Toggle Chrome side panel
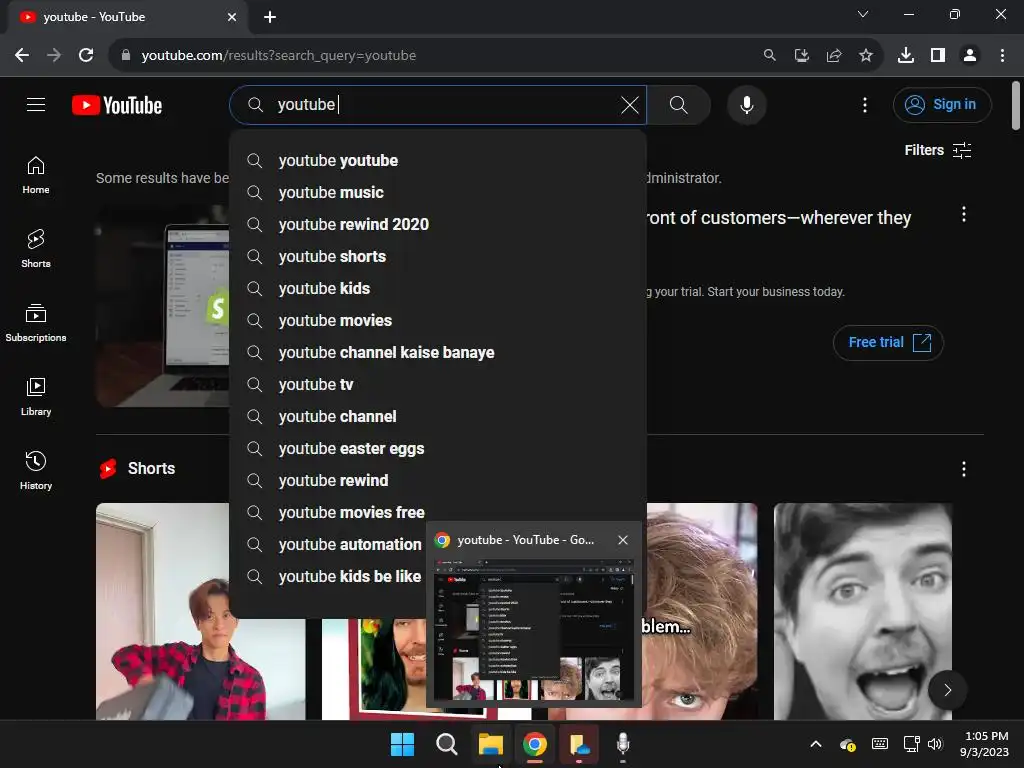The height and width of the screenshot is (768, 1024). (938, 56)
